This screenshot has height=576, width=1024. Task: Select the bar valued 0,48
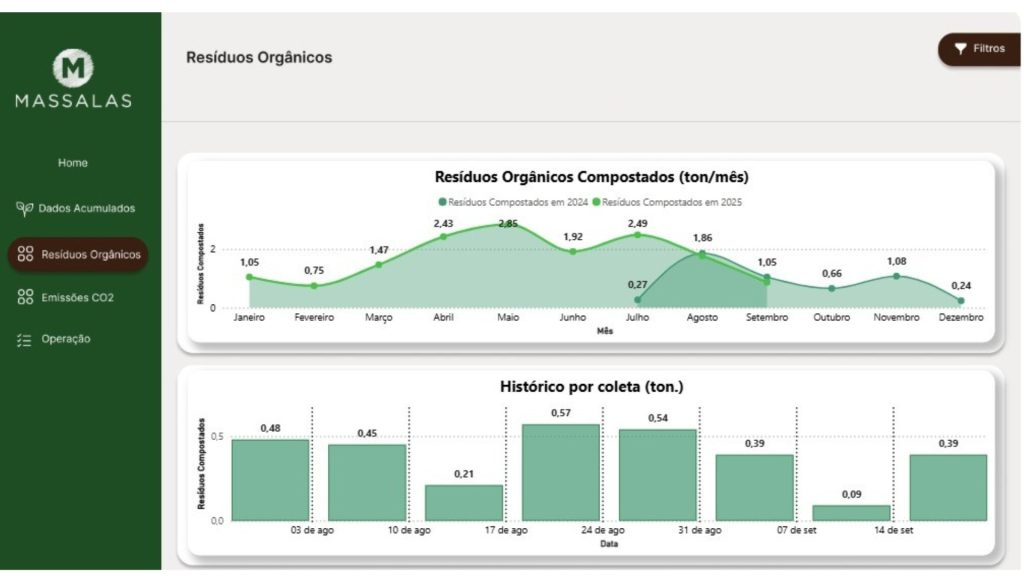point(270,480)
